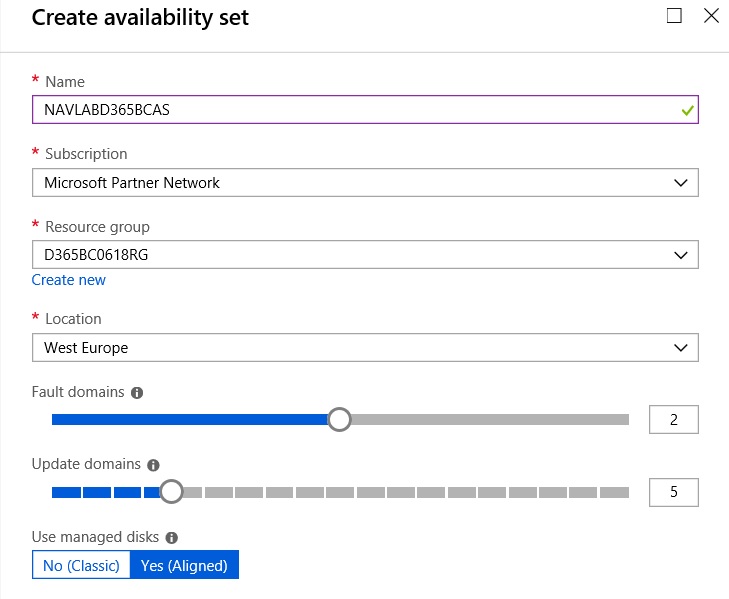Screen dimensions: 729x599
Task: Click the Create availability set title
Action: [x=140, y=18]
